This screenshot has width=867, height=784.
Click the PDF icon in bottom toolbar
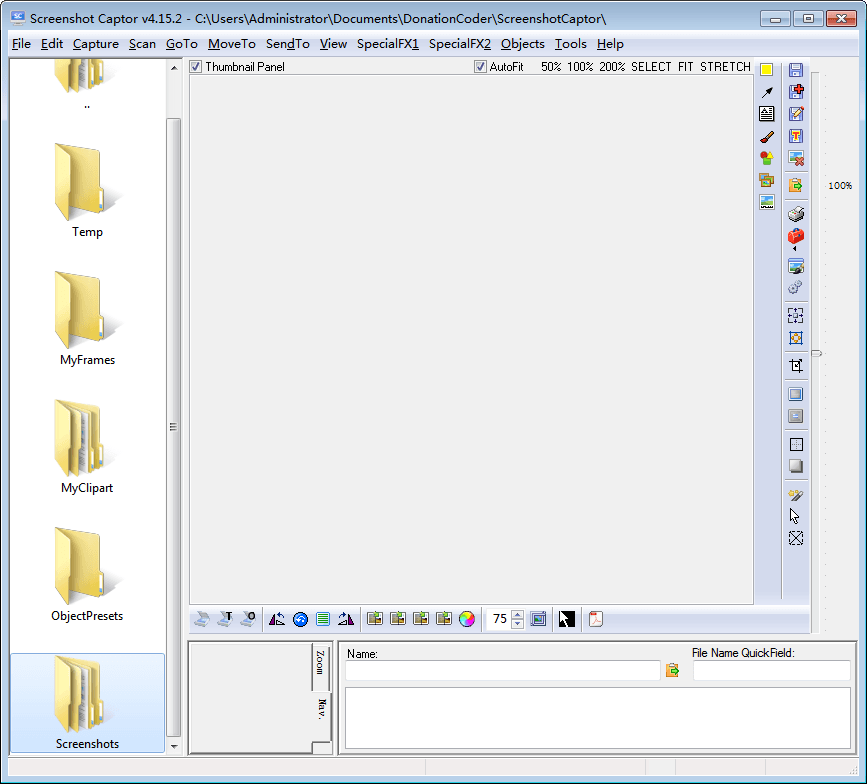pos(595,619)
